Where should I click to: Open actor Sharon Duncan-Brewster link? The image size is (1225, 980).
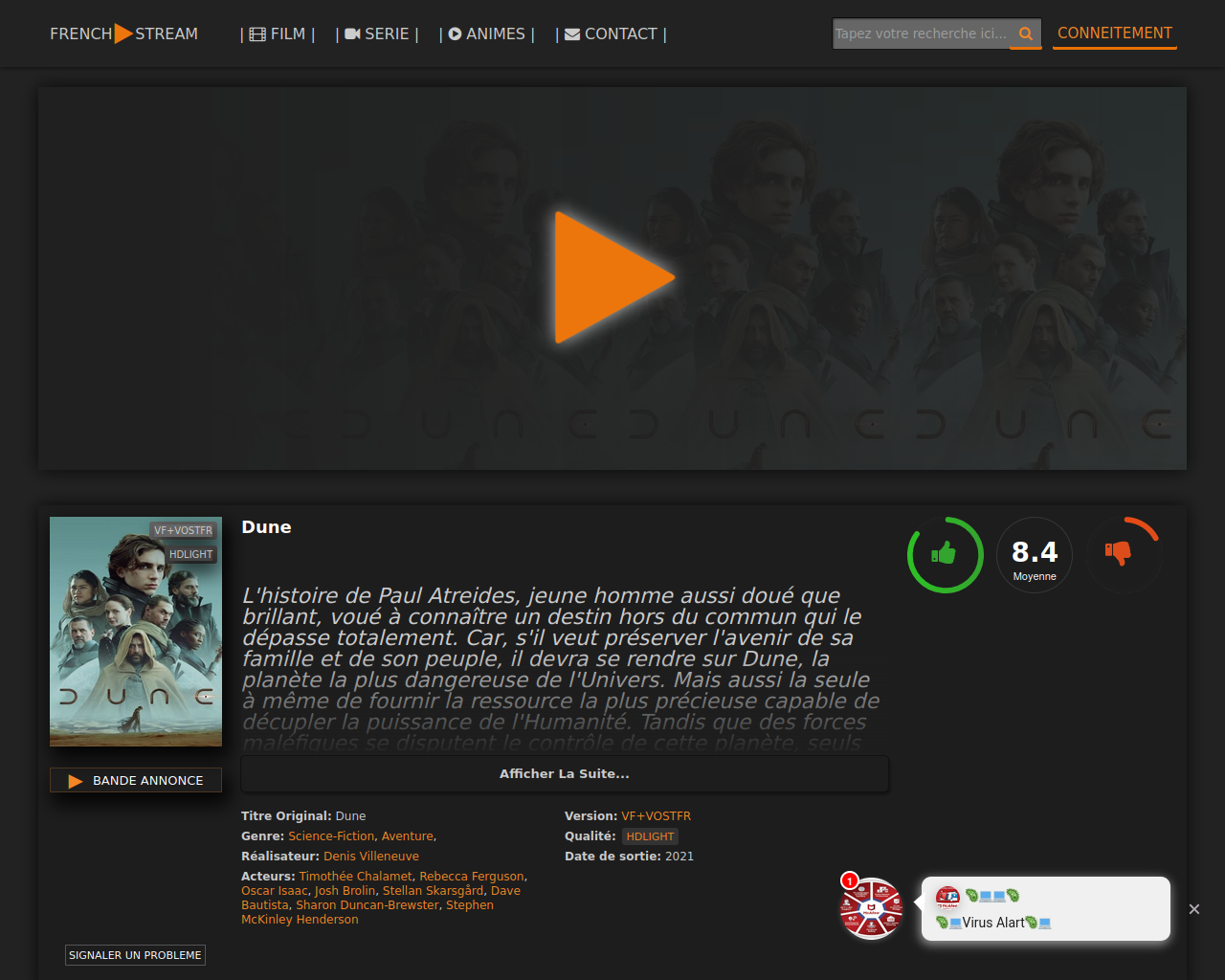tap(367, 905)
